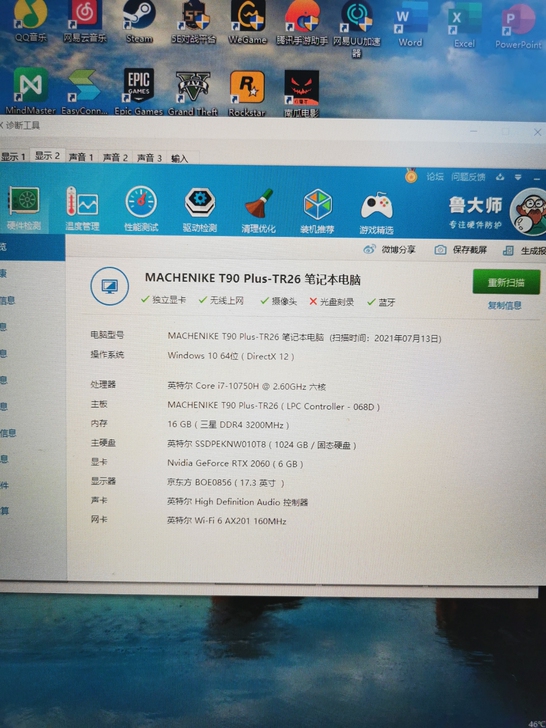Open Rockstar Games launcher icon

point(247,93)
